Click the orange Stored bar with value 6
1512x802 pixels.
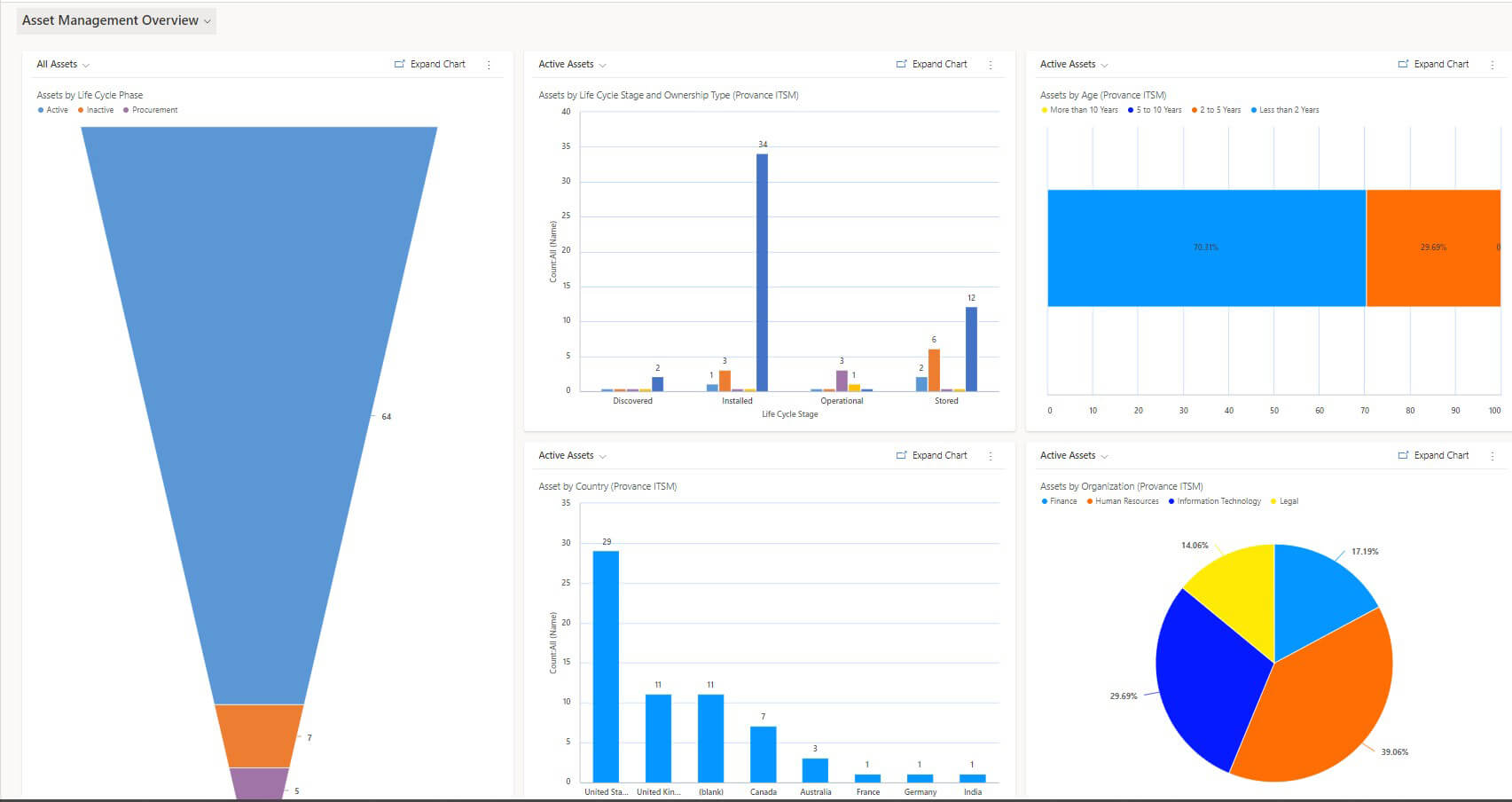click(934, 370)
